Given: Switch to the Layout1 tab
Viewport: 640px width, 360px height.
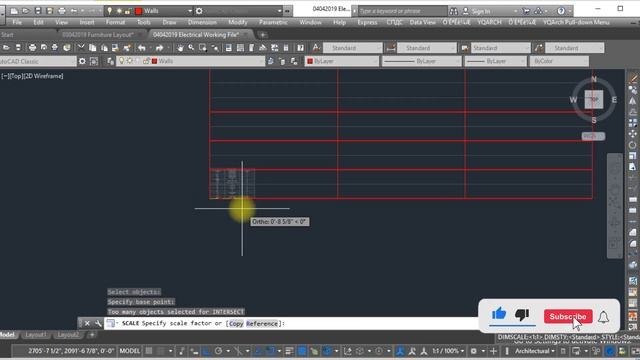Looking at the screenshot, I should click(x=36, y=335).
